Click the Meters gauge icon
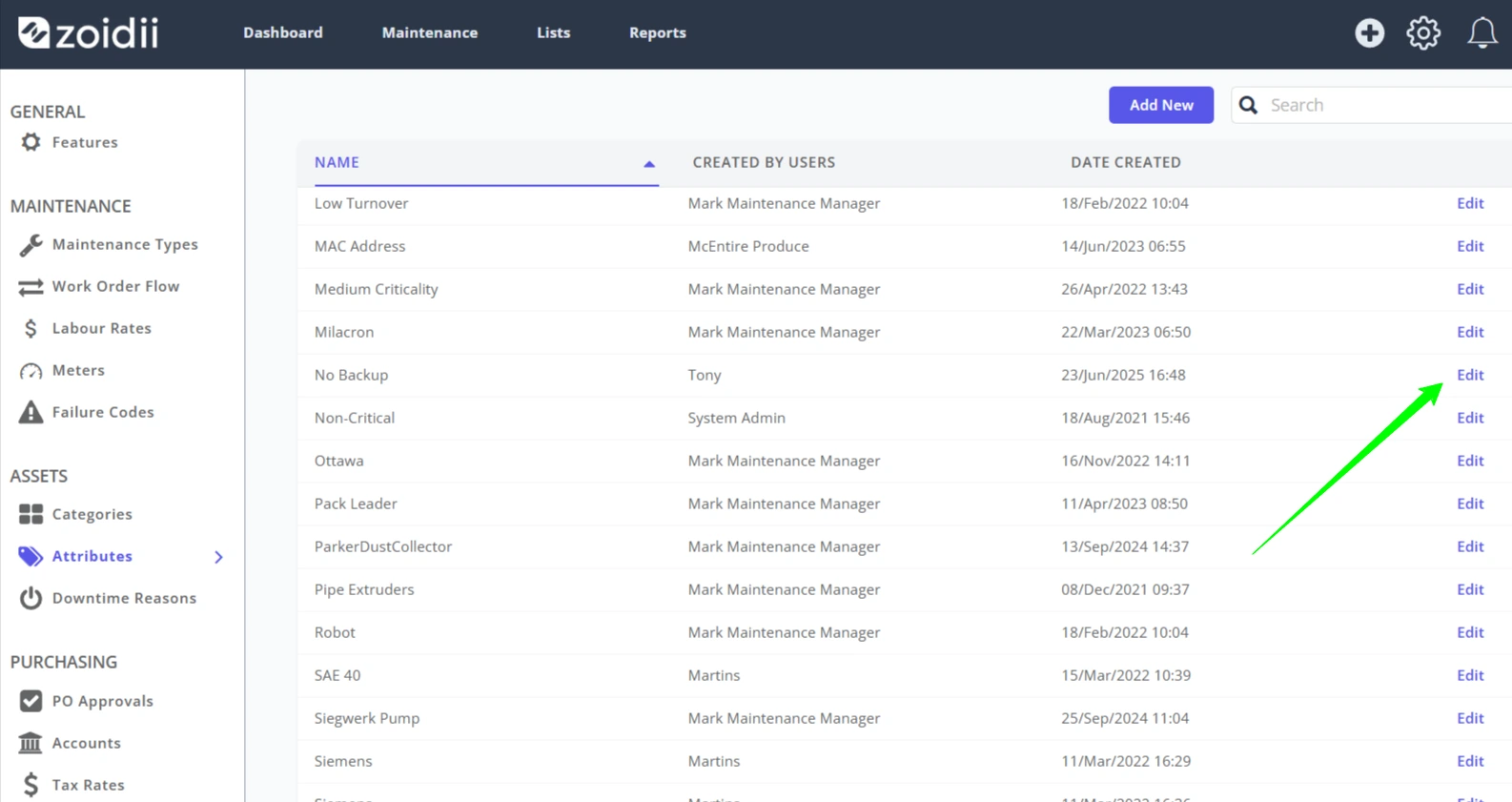 [x=31, y=371]
